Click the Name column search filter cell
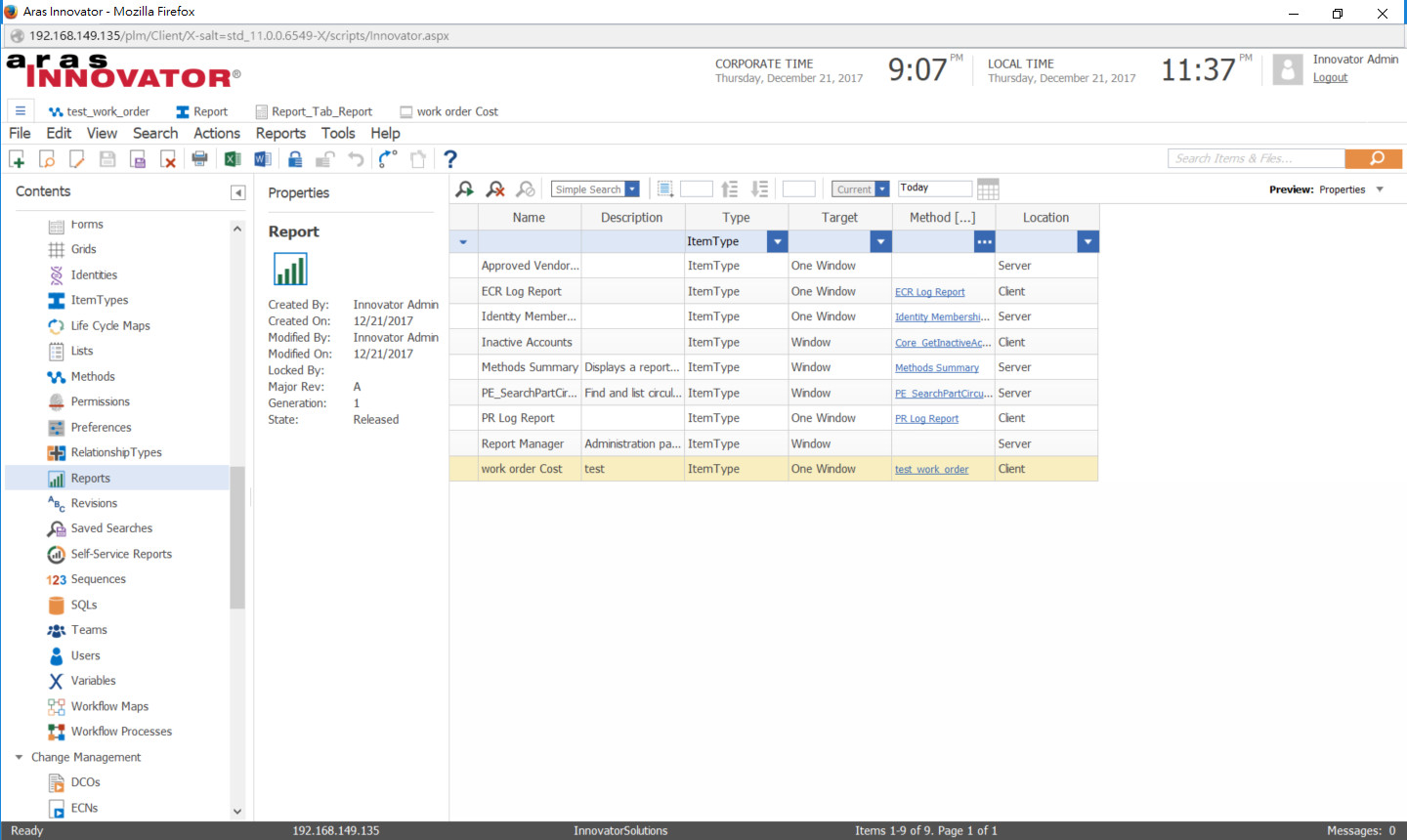1407x840 pixels. 530,241
